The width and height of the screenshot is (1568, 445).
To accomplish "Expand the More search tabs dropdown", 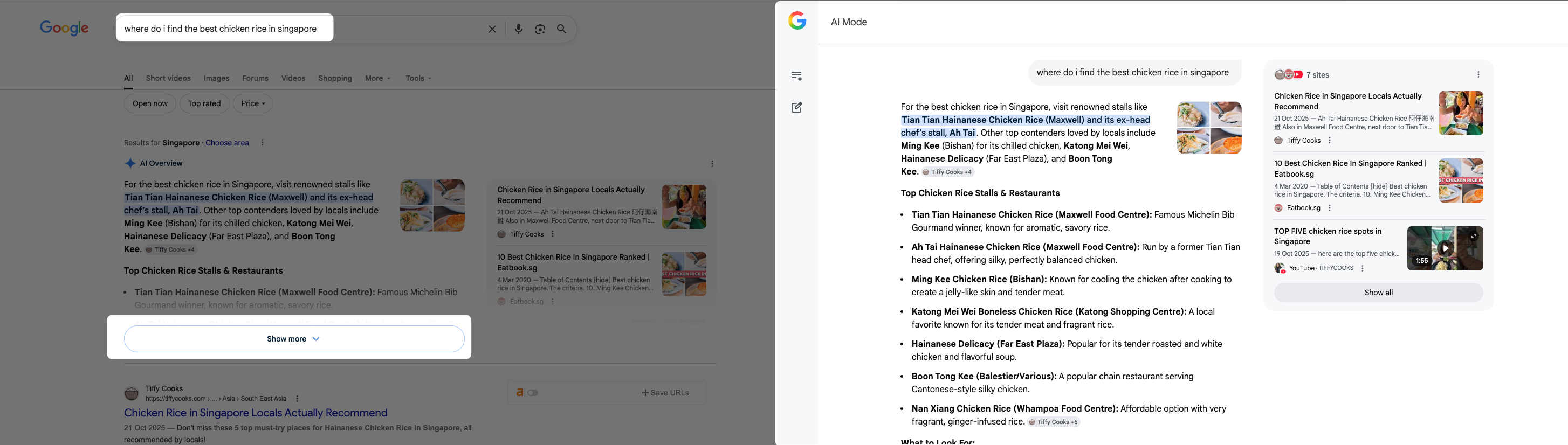I will click(378, 79).
